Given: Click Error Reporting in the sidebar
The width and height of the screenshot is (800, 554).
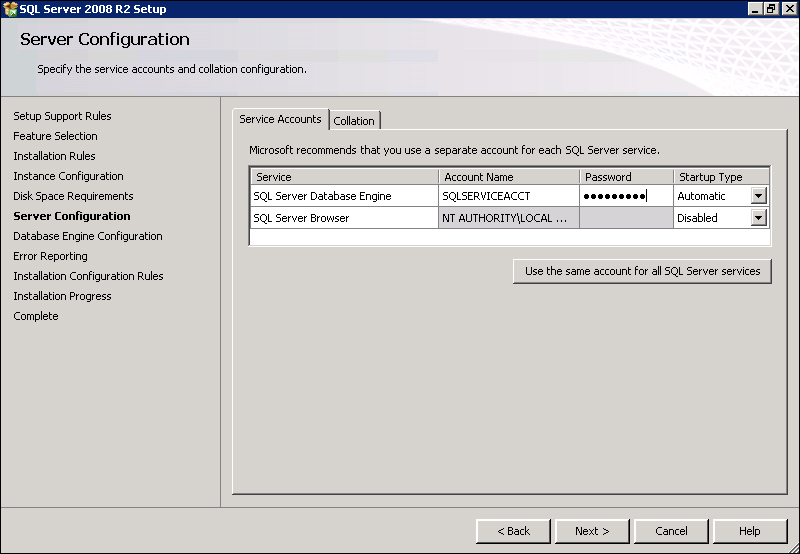Looking at the screenshot, I should click(x=50, y=256).
